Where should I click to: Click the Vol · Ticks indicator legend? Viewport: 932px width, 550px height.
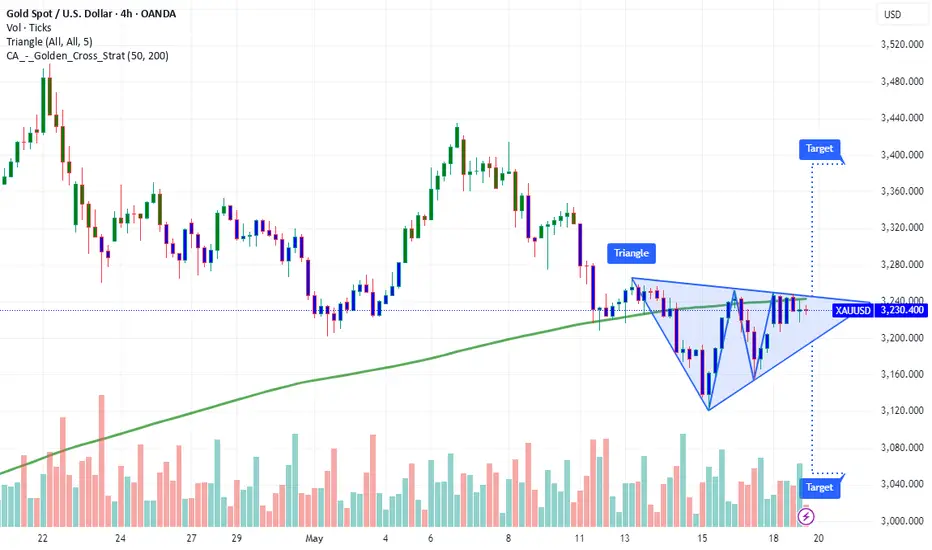pyautogui.click(x=29, y=28)
